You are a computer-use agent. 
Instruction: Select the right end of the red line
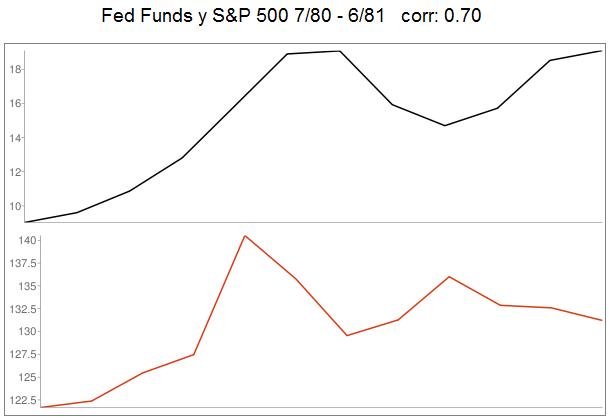coord(601,320)
